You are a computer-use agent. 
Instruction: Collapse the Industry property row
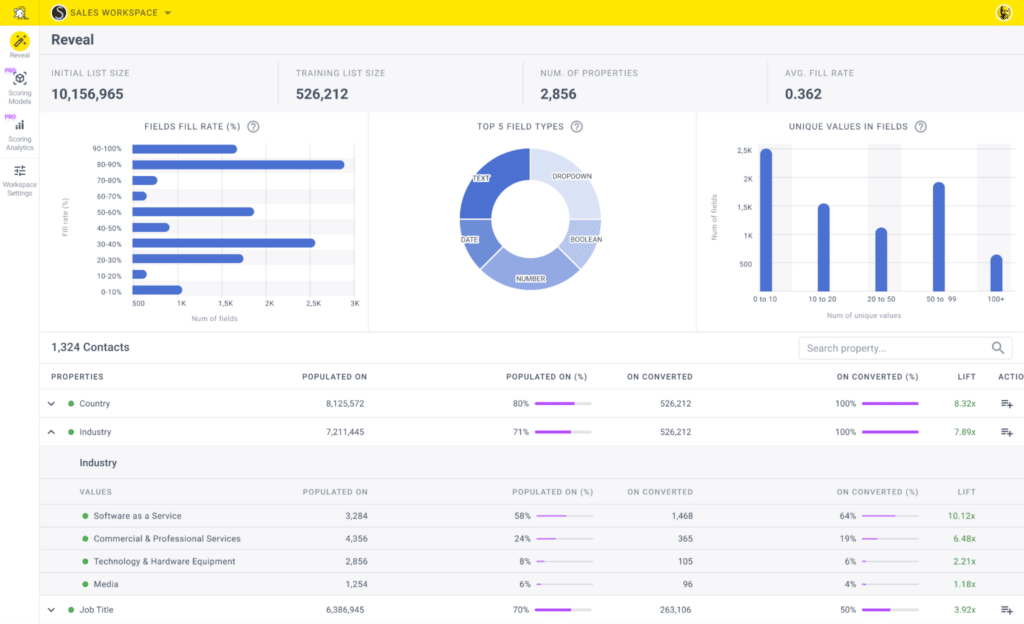[51, 431]
